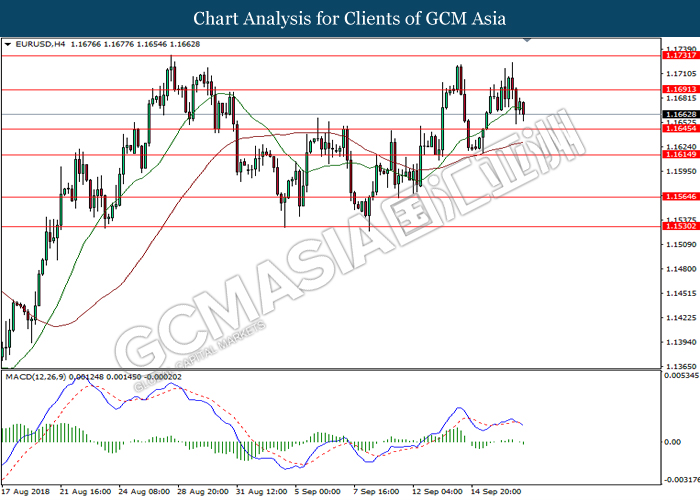This screenshot has width=700, height=500.
Task: Click the MACD 0.00 zero level label
Action: click(672, 441)
